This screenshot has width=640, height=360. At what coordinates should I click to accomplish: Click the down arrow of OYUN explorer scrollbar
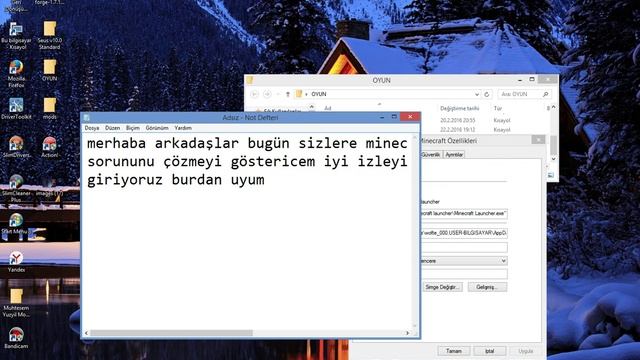coord(553,159)
